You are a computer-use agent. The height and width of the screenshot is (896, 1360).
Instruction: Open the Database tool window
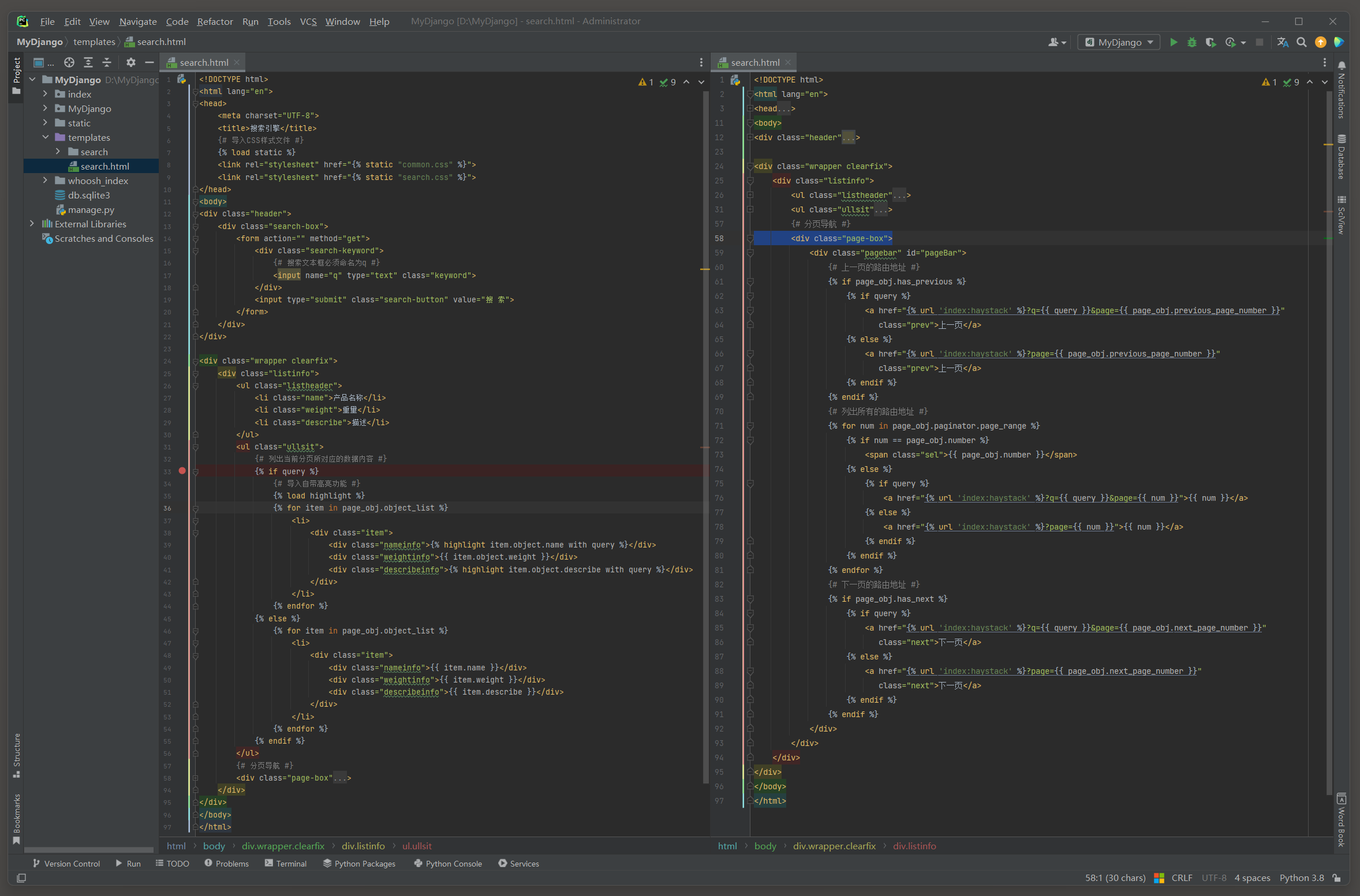[x=1342, y=158]
